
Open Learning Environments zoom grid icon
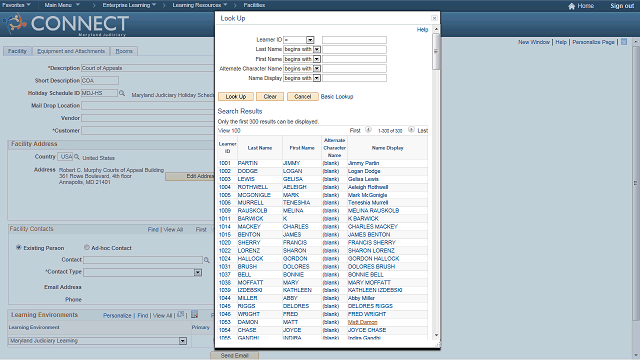(x=180, y=315)
